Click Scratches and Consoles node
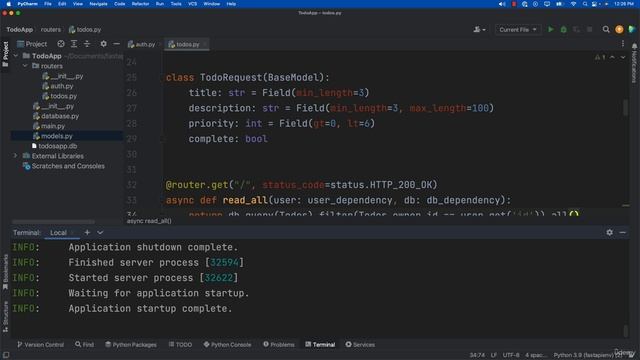The width and height of the screenshot is (640, 360). pyautogui.click(x=68, y=166)
